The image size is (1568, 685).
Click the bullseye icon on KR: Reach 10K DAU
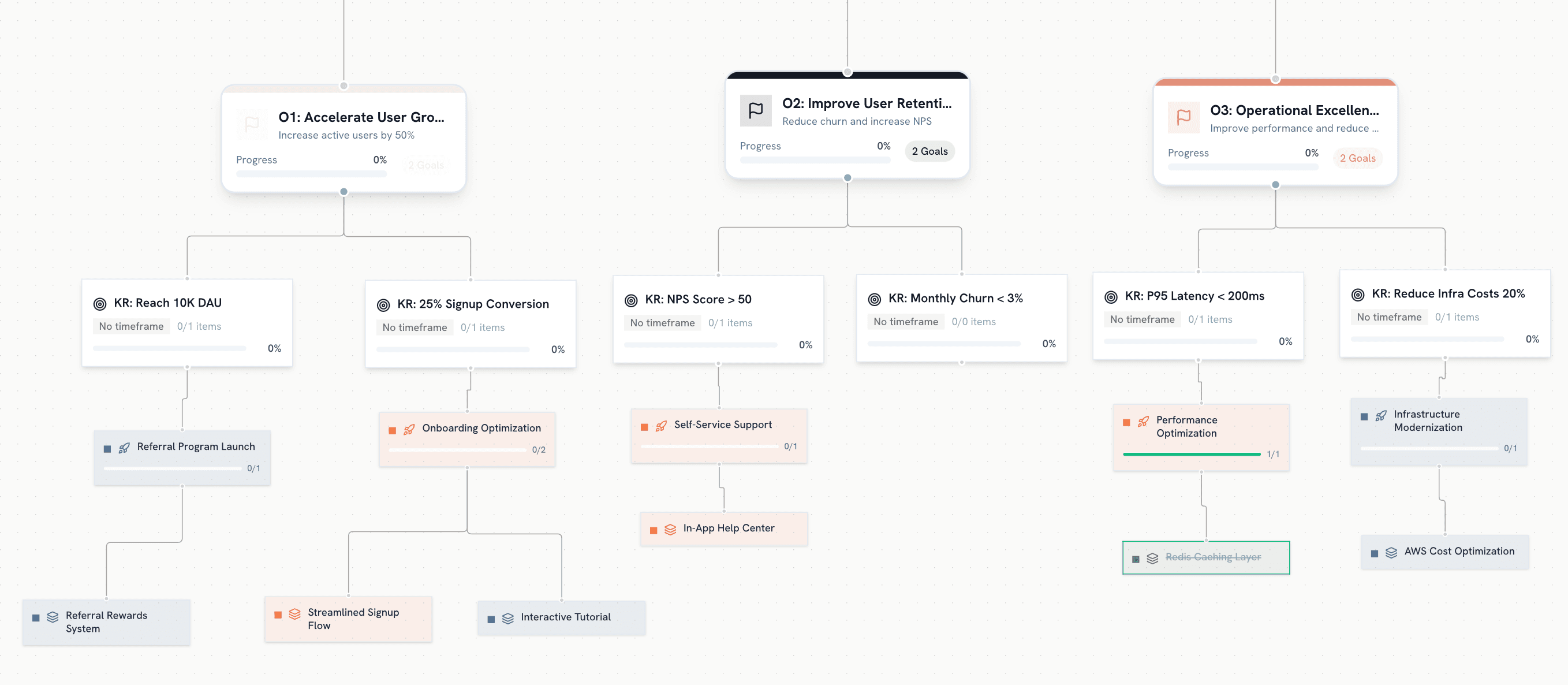(100, 303)
